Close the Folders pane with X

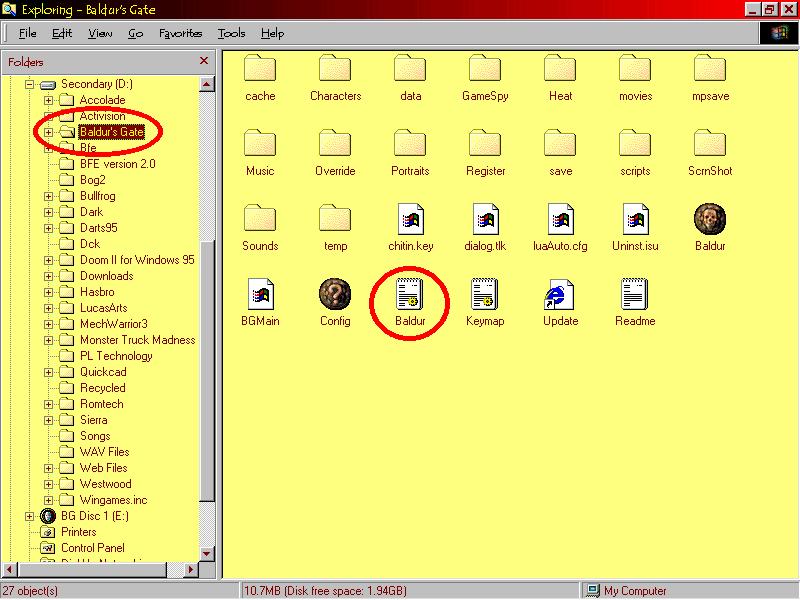(204, 61)
